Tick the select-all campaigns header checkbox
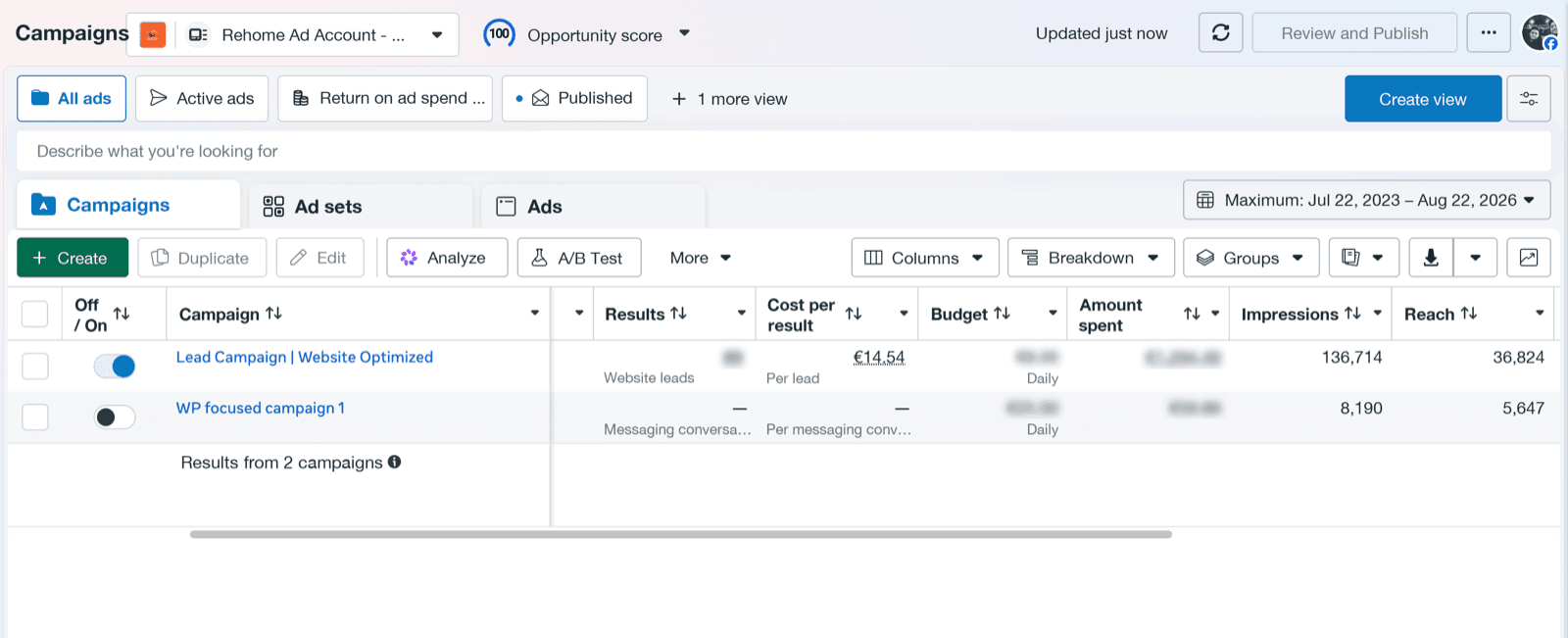The width and height of the screenshot is (1568, 638). tap(34, 314)
